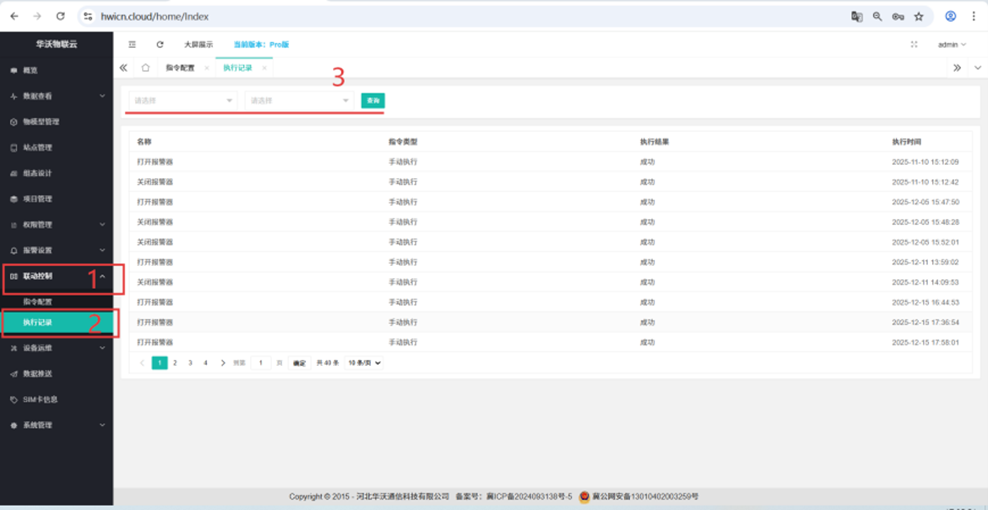Expand 数据查看 in the sidebar
Screen dimensions: 988x510
tap(56, 96)
